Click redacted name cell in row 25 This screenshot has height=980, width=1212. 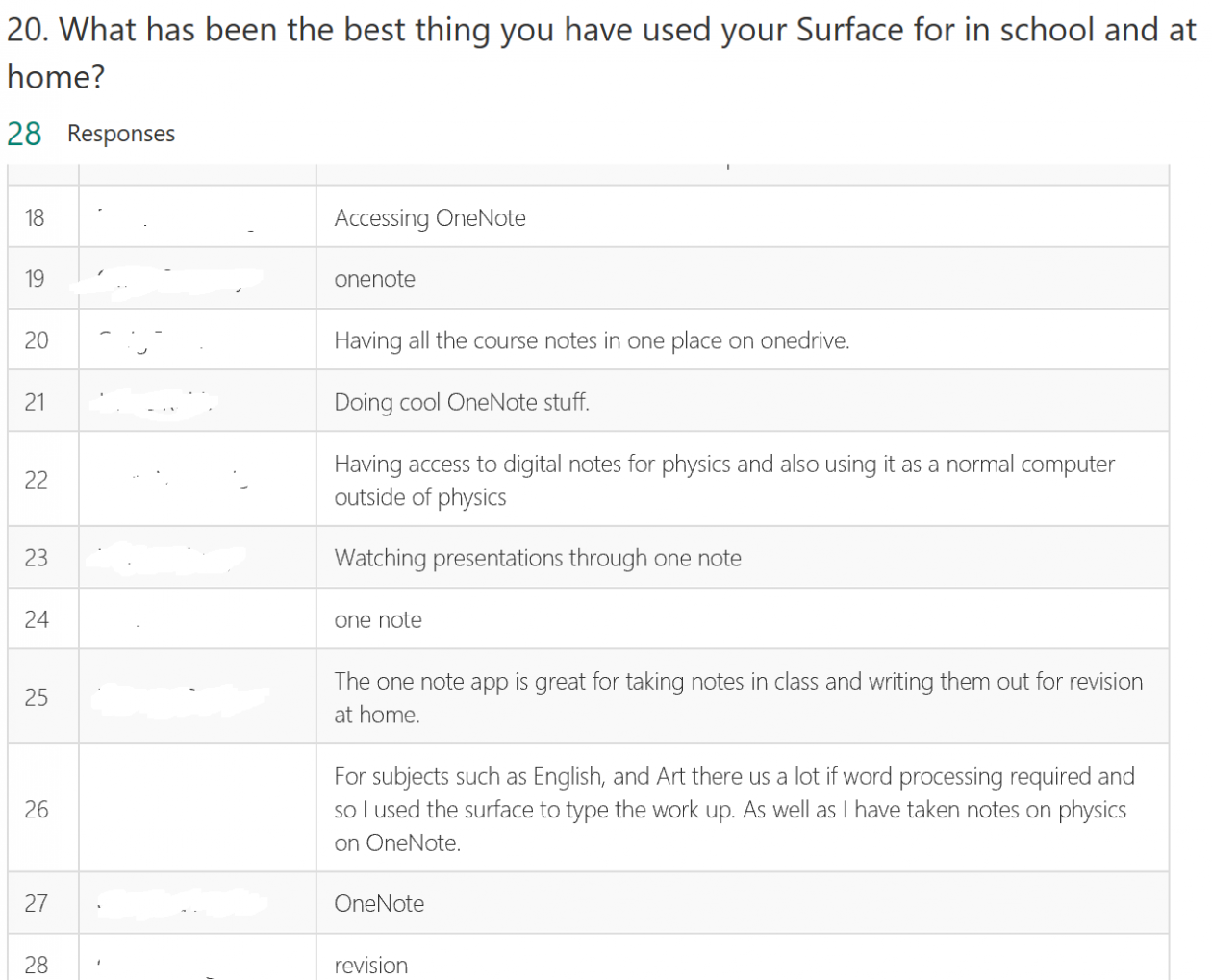tap(197, 696)
